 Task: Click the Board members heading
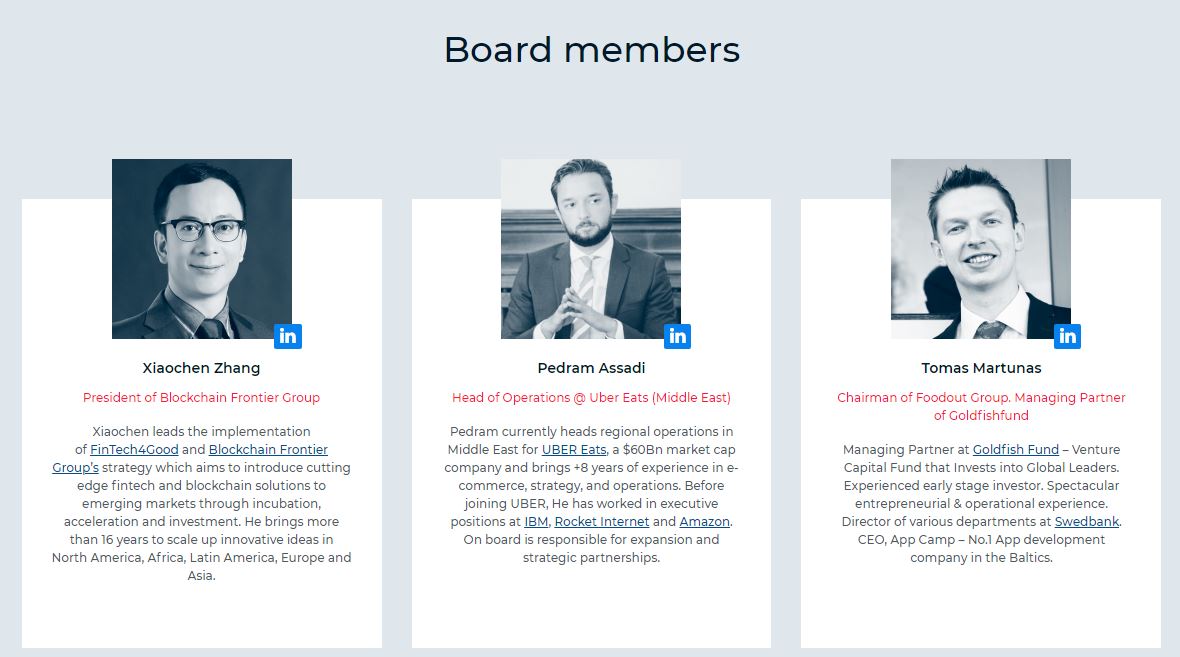(x=592, y=50)
